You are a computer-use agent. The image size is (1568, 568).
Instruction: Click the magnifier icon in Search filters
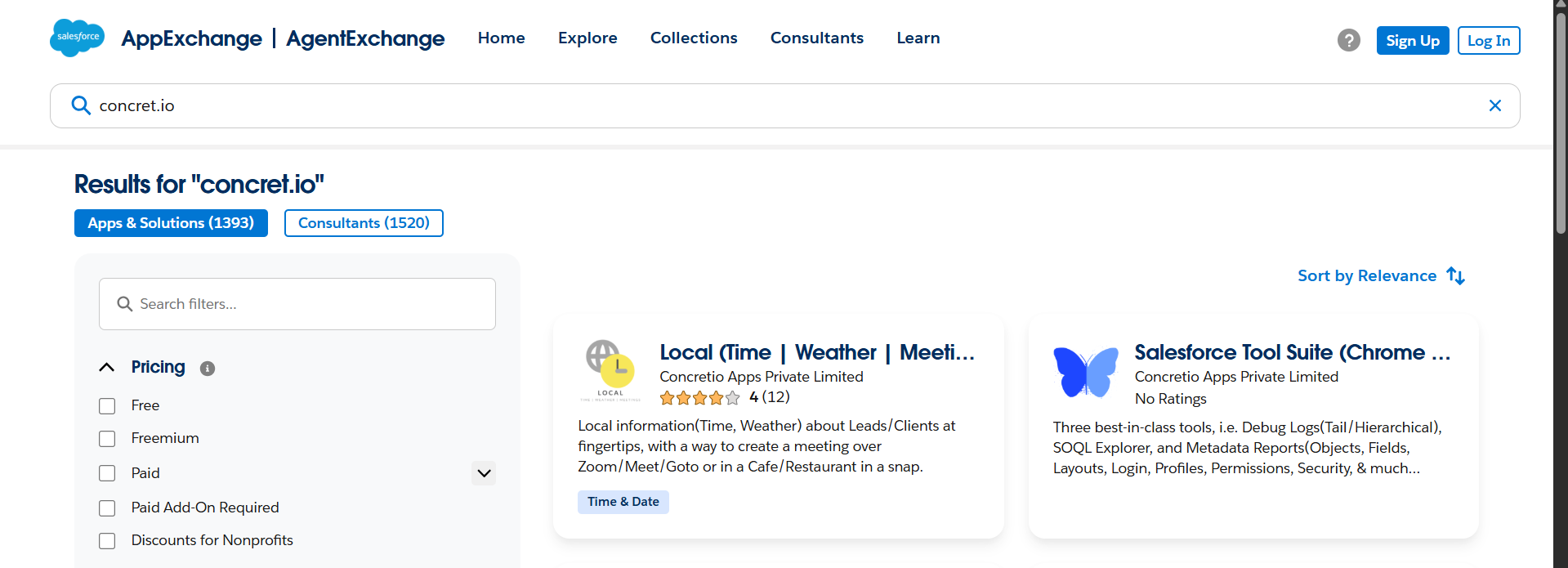tap(125, 304)
